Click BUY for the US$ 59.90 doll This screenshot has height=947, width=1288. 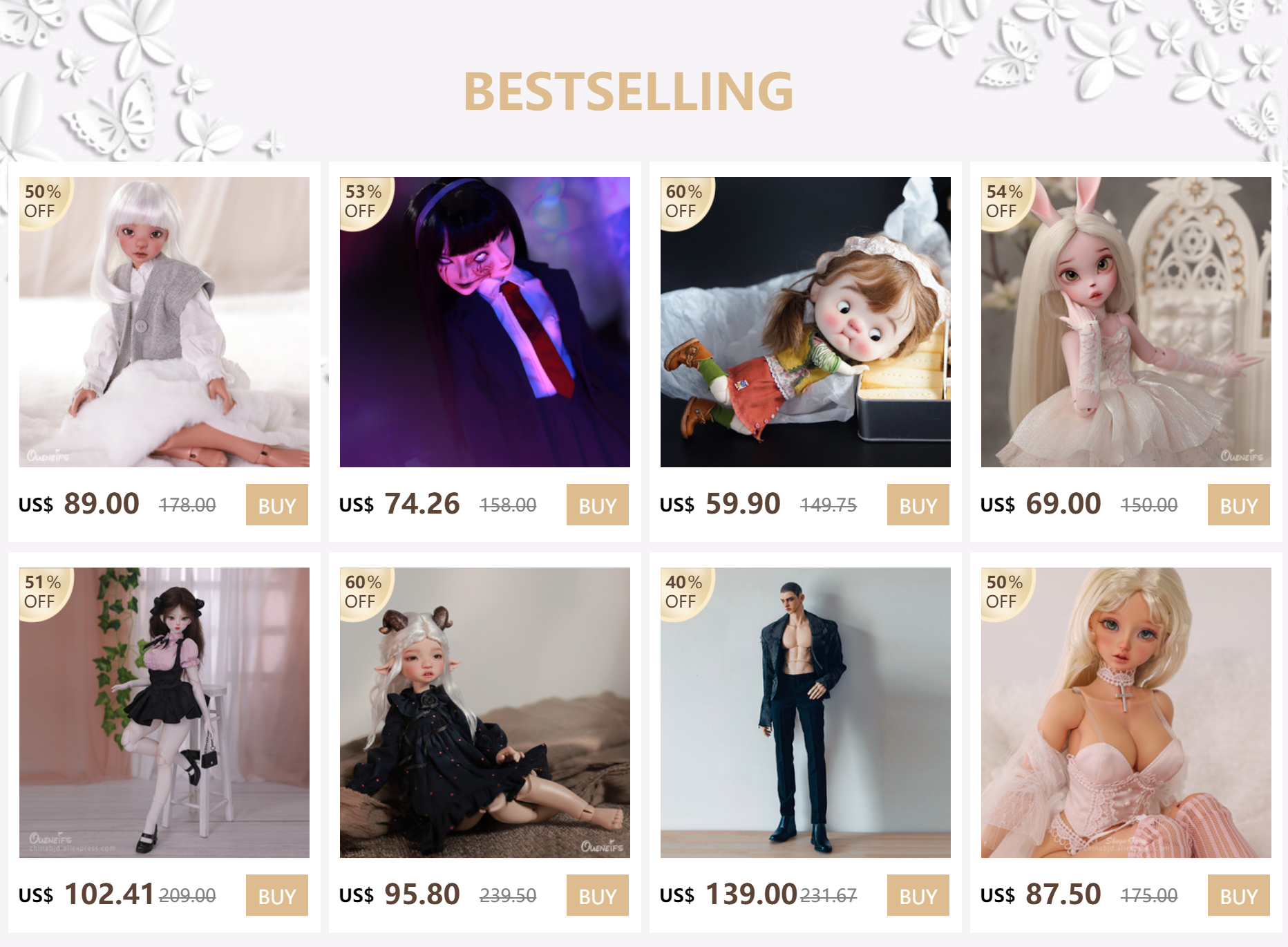click(x=918, y=505)
